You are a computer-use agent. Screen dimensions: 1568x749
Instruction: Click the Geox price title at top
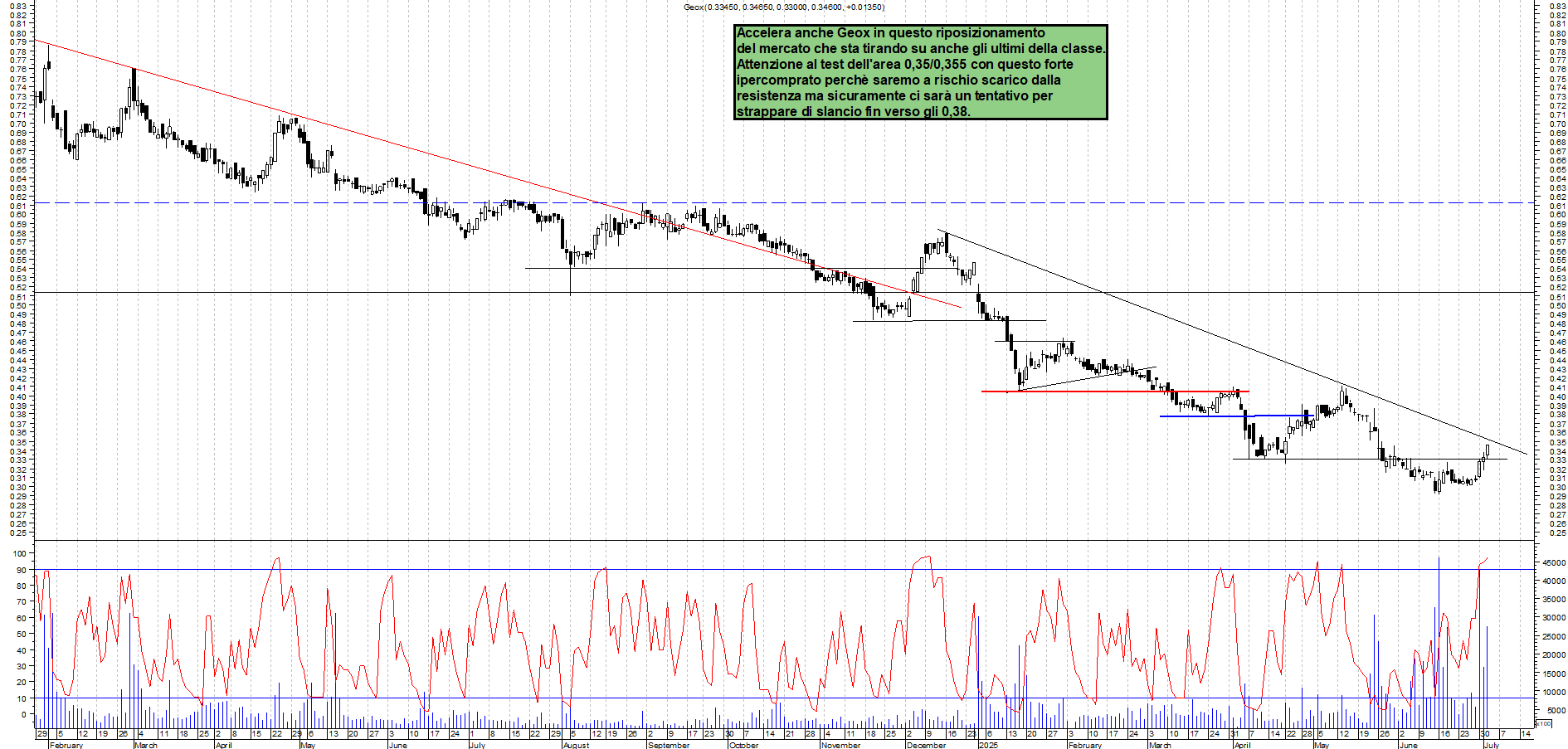[784, 7]
